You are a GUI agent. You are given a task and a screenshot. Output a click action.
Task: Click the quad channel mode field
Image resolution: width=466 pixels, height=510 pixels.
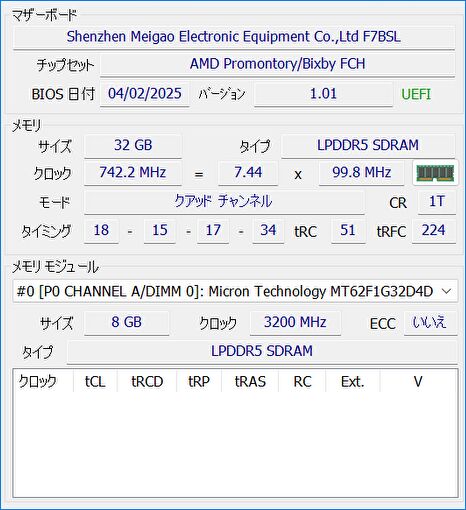coord(224,201)
